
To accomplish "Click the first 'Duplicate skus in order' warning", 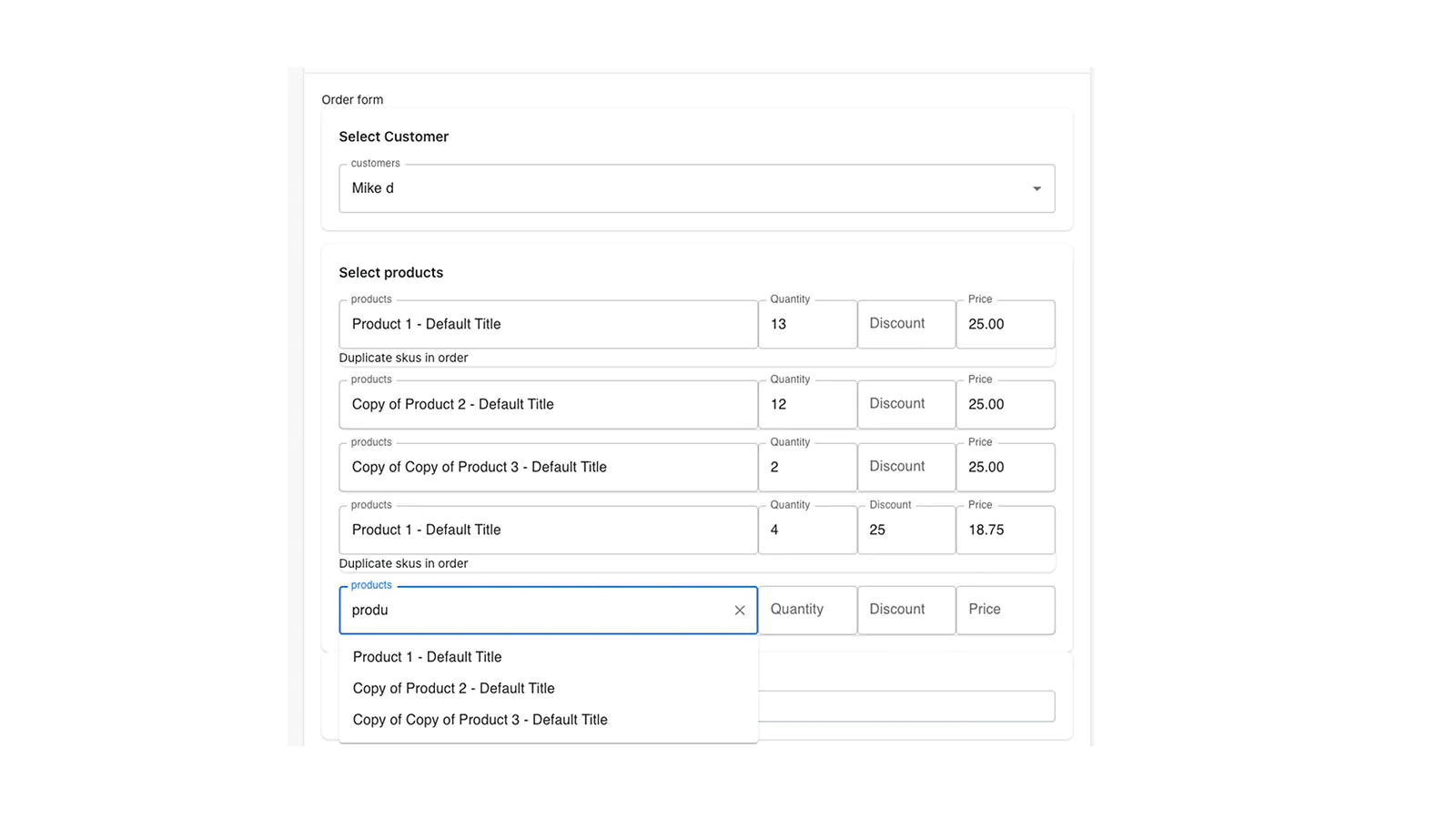I will tap(403, 358).
